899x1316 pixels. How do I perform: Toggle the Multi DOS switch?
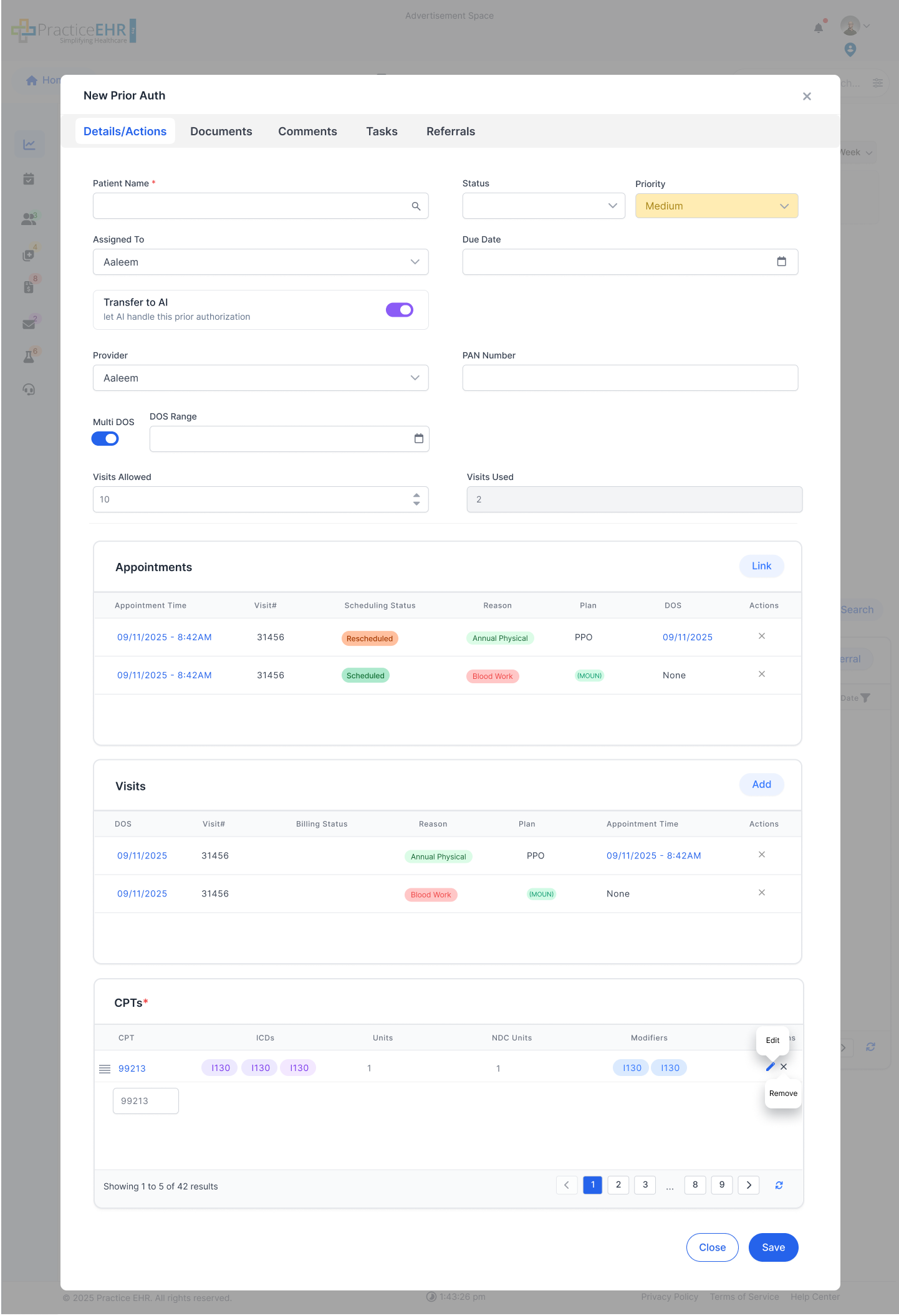[x=105, y=439]
